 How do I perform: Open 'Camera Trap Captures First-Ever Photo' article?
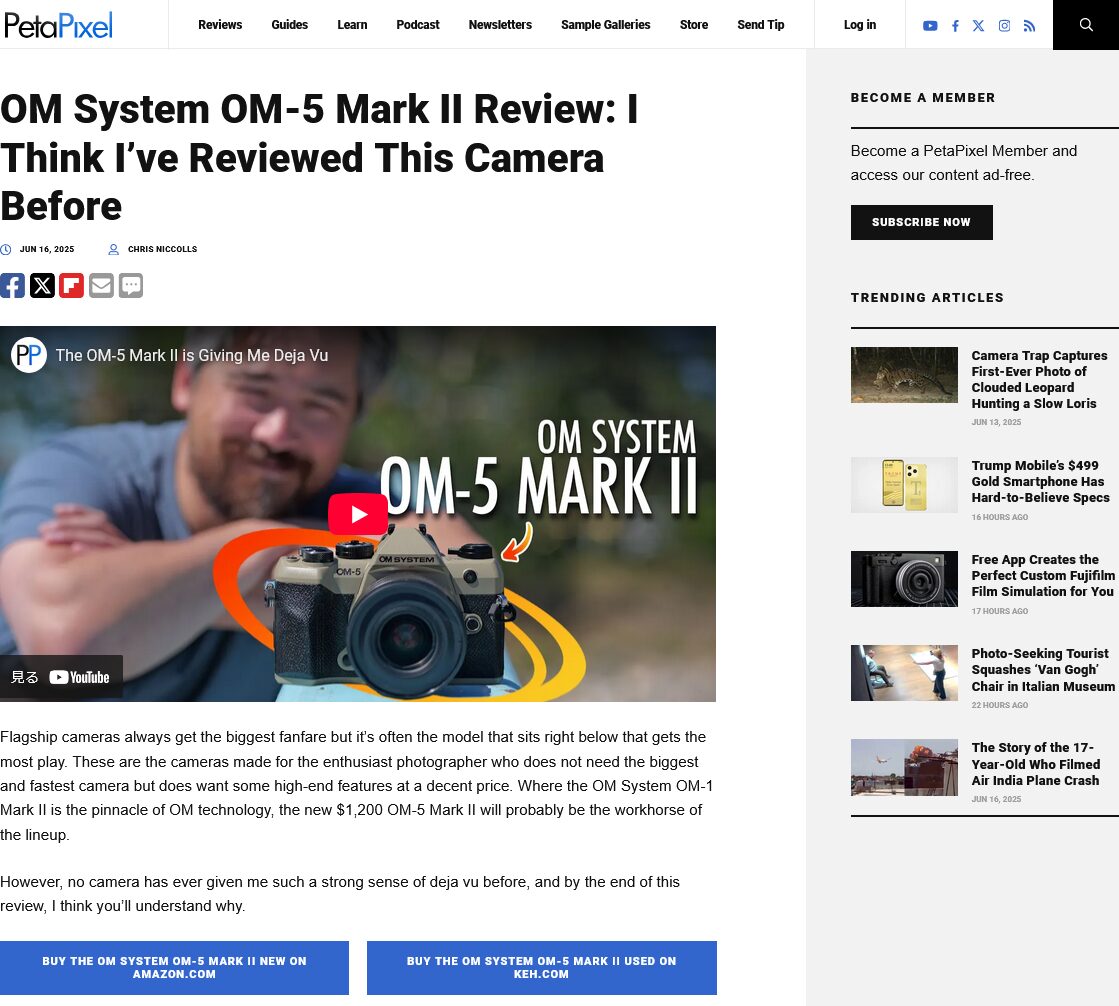tap(1039, 380)
